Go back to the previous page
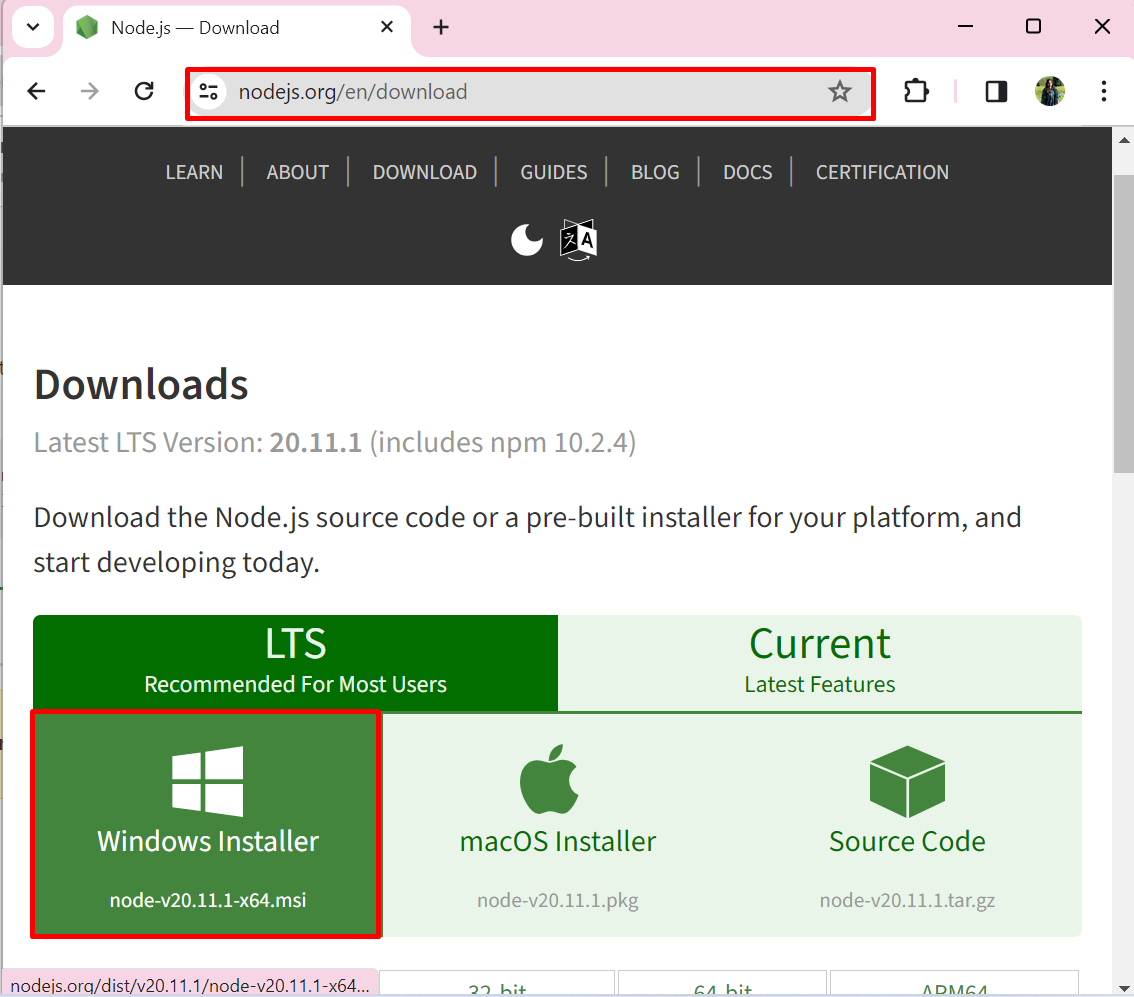The height and width of the screenshot is (997, 1134). click(x=36, y=91)
